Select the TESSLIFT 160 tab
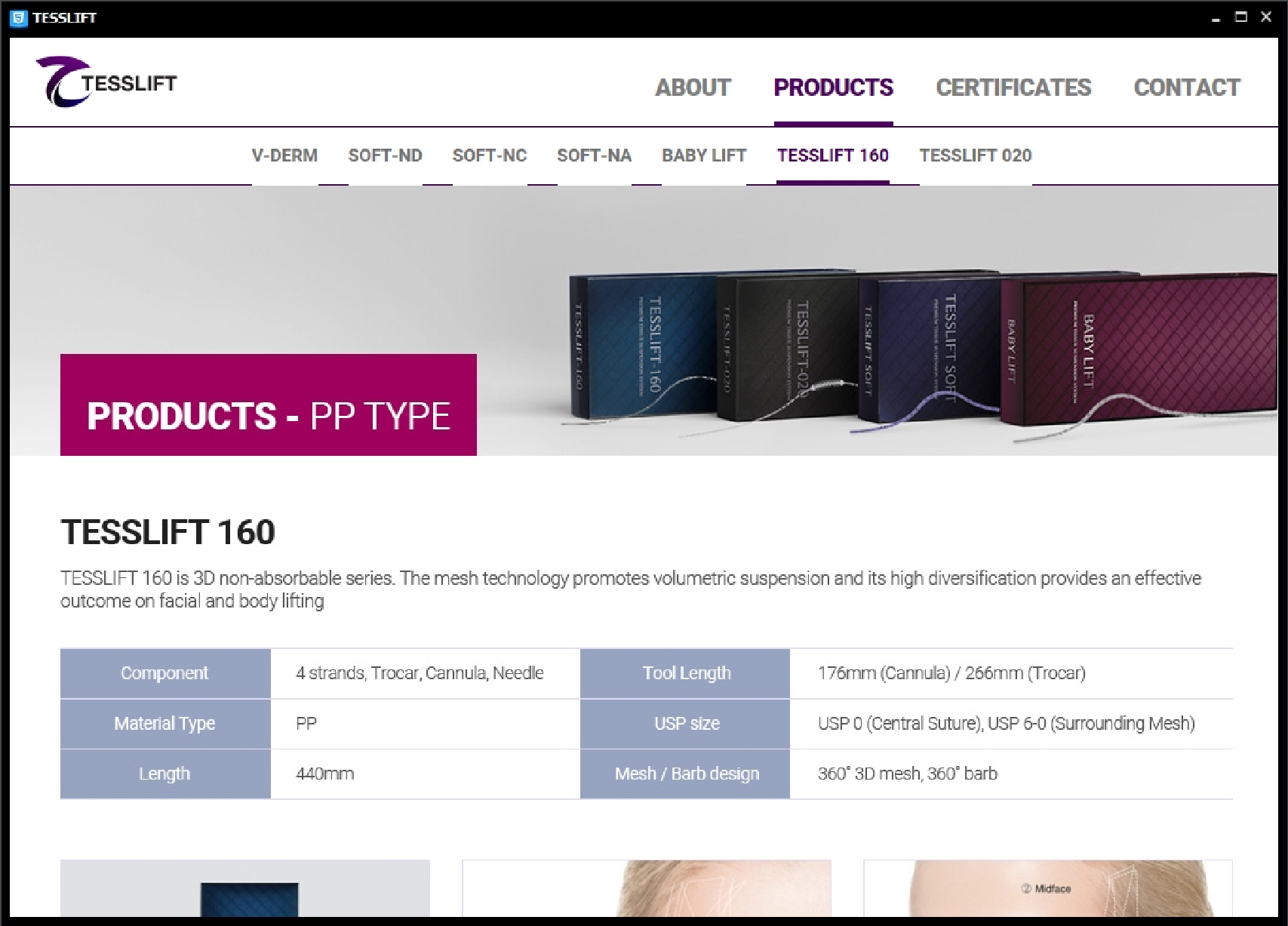This screenshot has width=1288, height=926. tap(833, 155)
